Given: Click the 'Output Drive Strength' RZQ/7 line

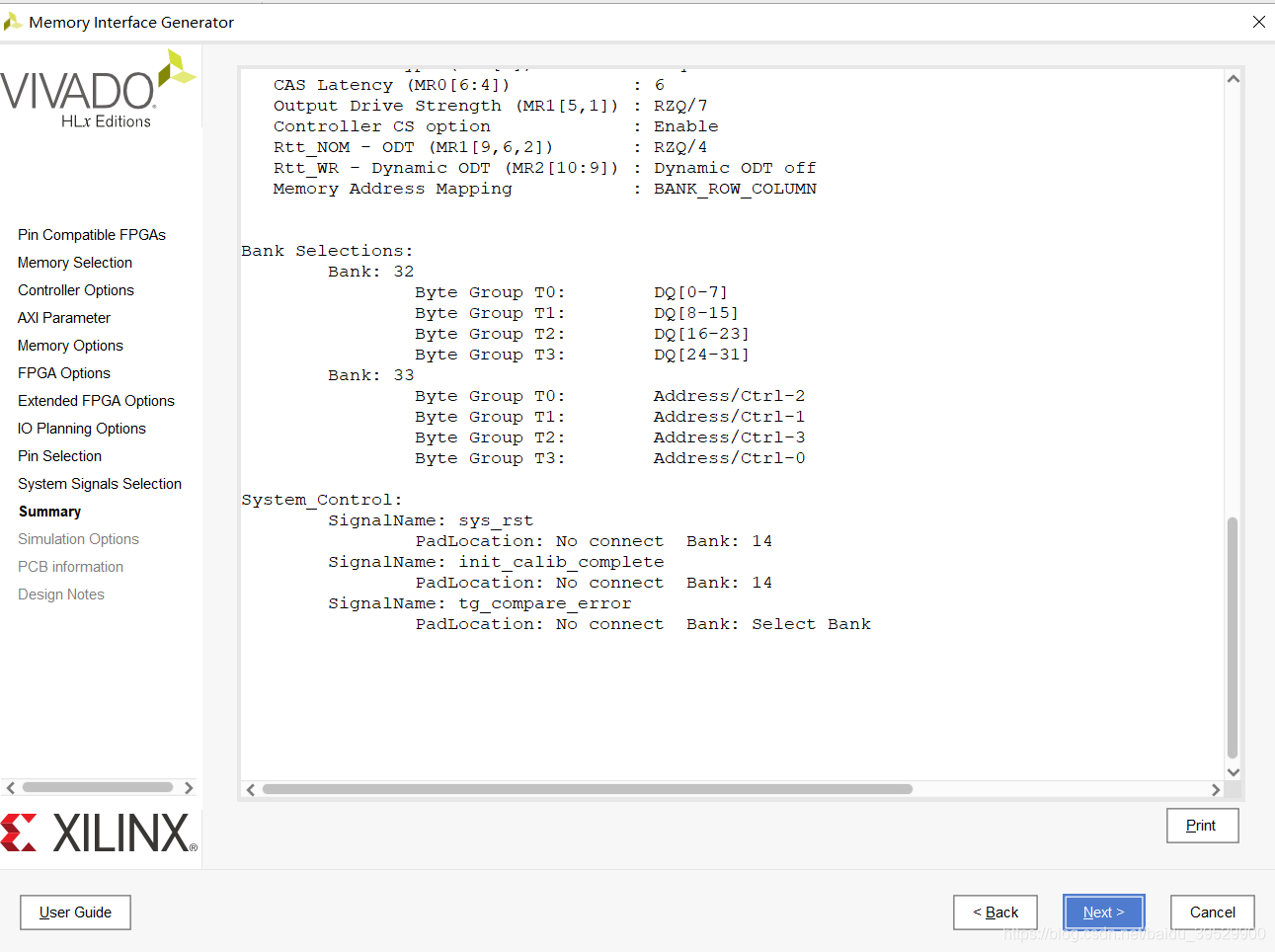Looking at the screenshot, I should (x=491, y=106).
